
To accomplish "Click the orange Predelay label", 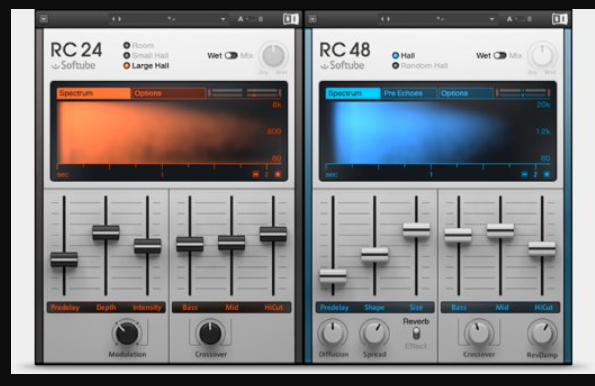I will click(x=65, y=307).
